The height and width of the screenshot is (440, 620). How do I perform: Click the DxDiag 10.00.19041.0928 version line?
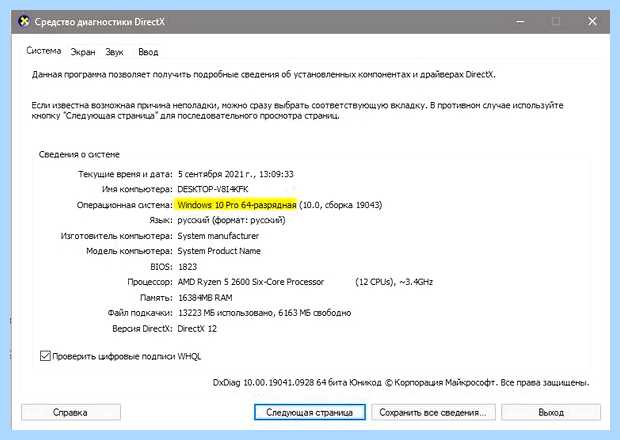[x=401, y=383]
